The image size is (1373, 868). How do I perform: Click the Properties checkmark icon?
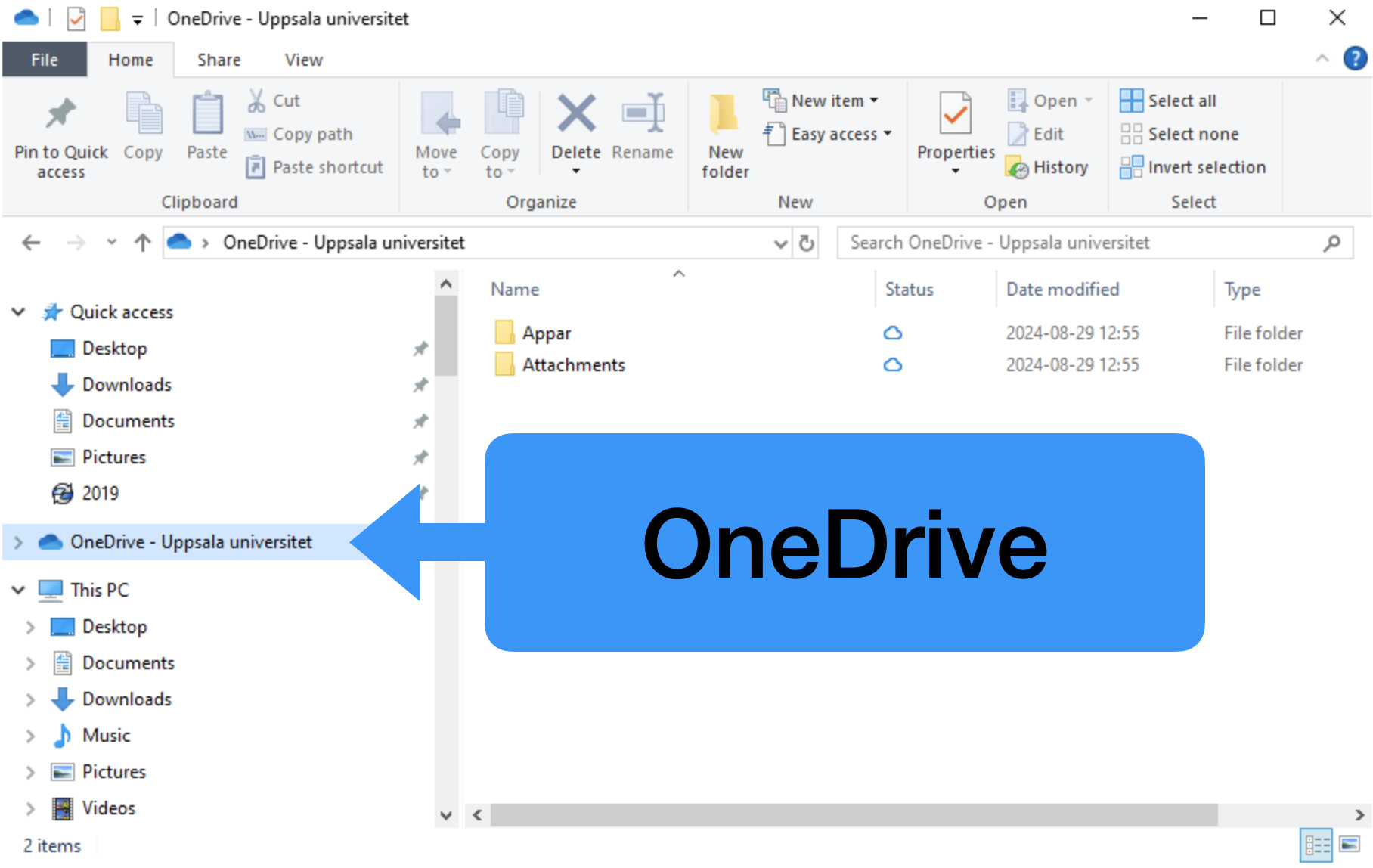coord(956,113)
